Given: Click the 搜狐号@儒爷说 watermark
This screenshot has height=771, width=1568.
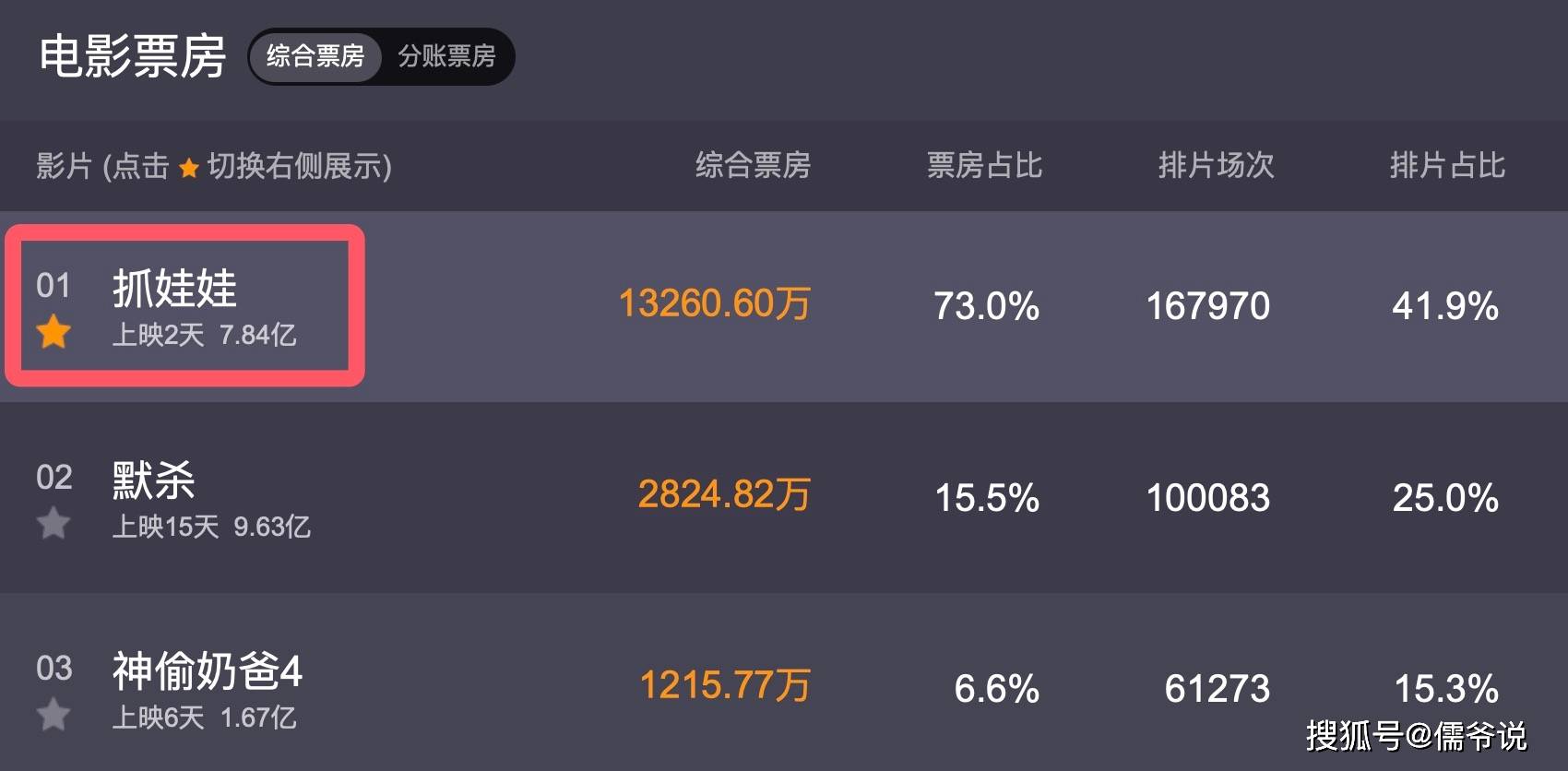Looking at the screenshot, I should coord(1416,736).
